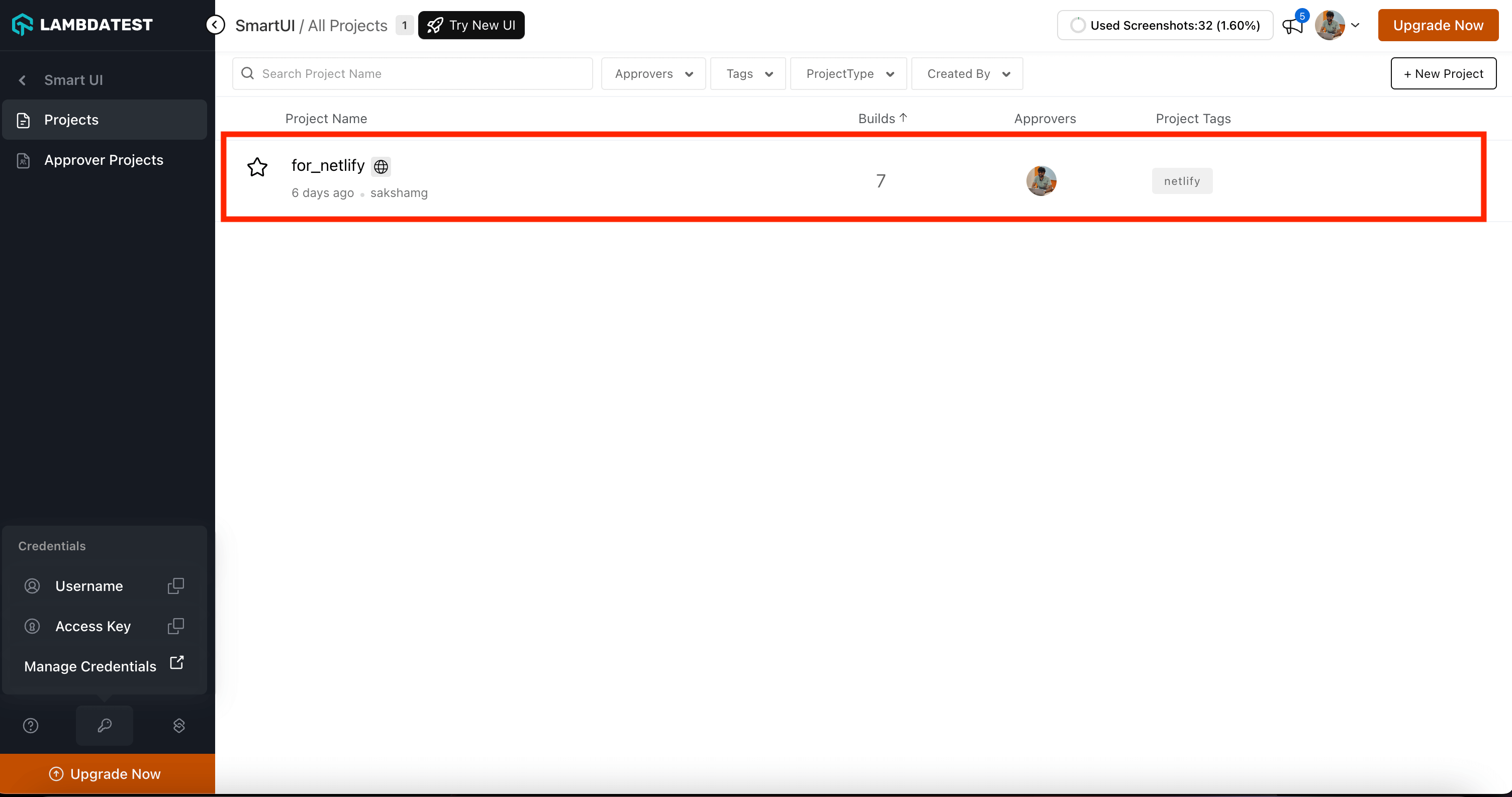This screenshot has height=797, width=1512.
Task: Open the ProjectType dropdown
Action: (x=848, y=74)
